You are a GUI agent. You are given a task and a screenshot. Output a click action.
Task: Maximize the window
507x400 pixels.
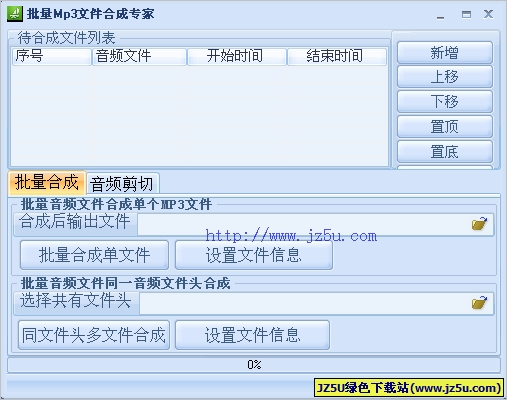[466, 14]
